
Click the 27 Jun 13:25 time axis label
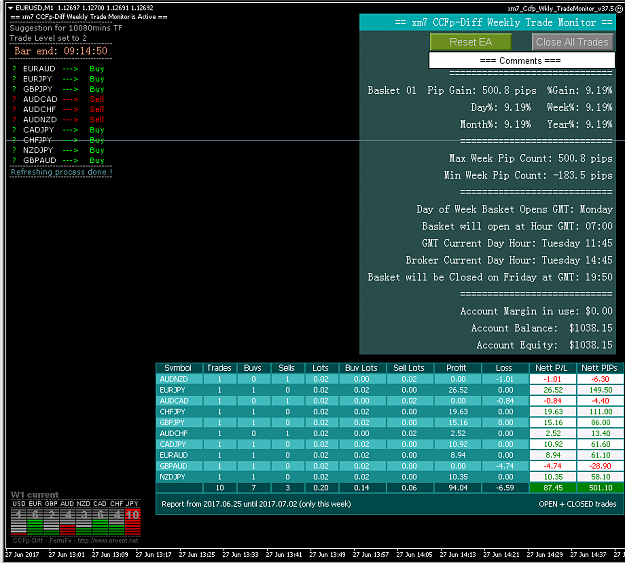click(197, 554)
